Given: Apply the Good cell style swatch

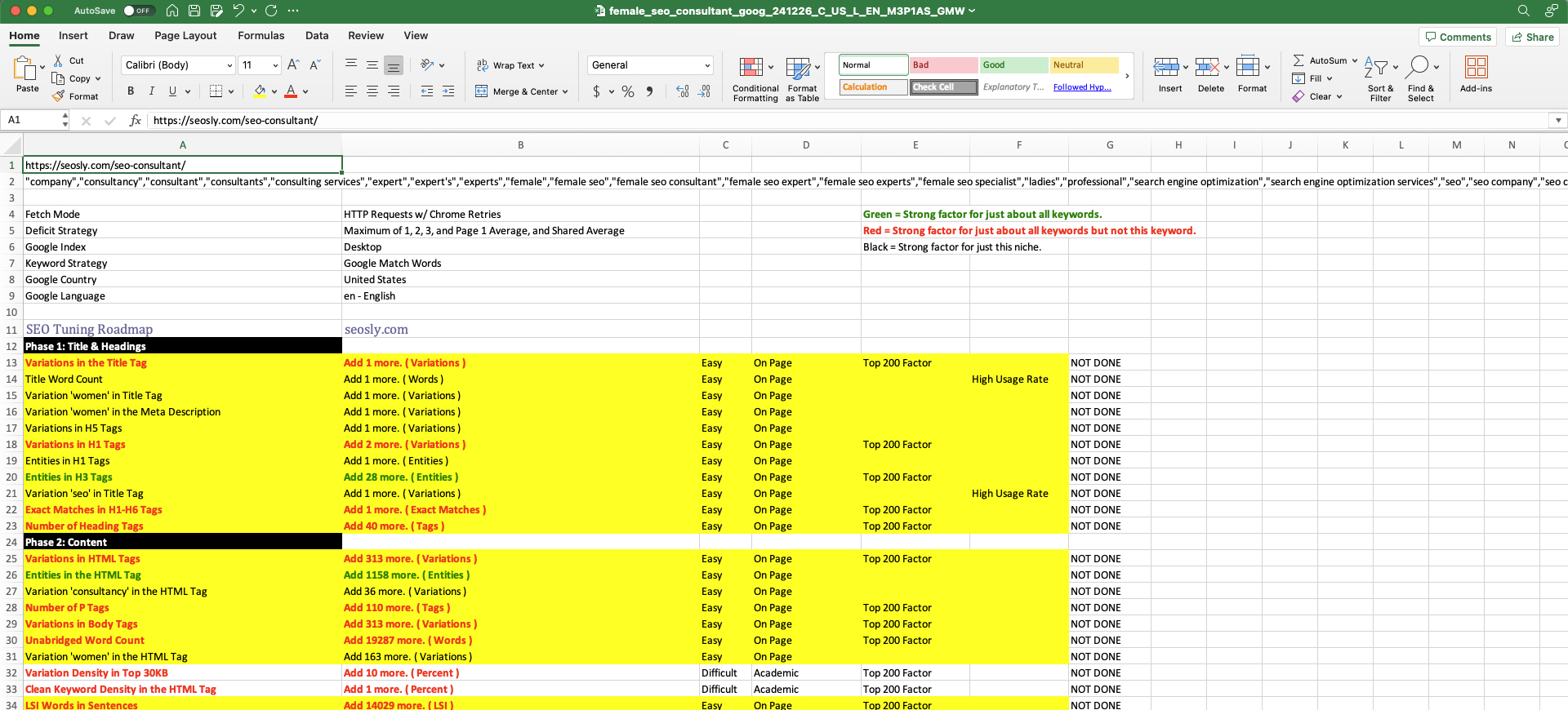Looking at the screenshot, I should pos(1013,65).
